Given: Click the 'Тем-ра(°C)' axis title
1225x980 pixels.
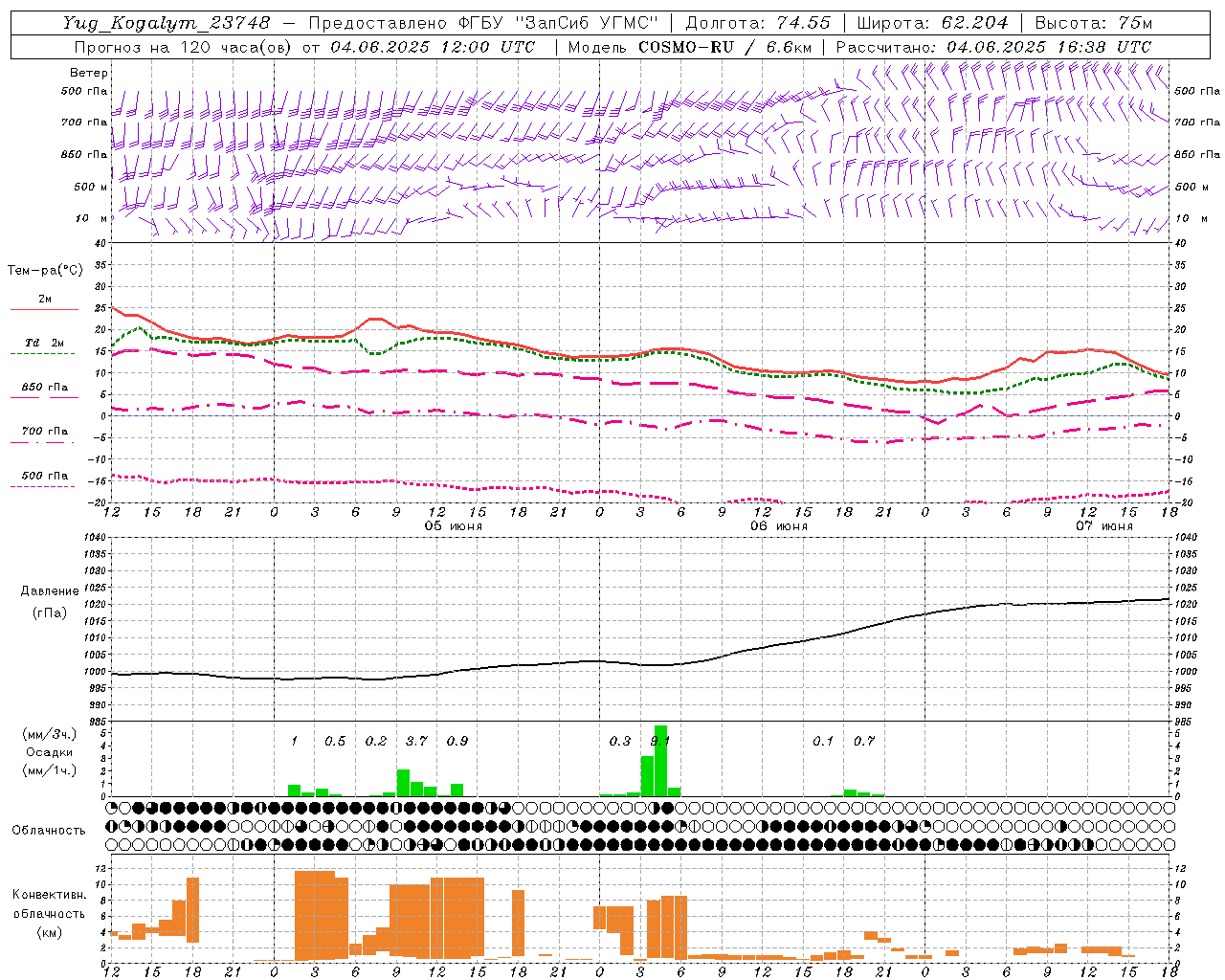Looking at the screenshot, I should click(45, 271).
